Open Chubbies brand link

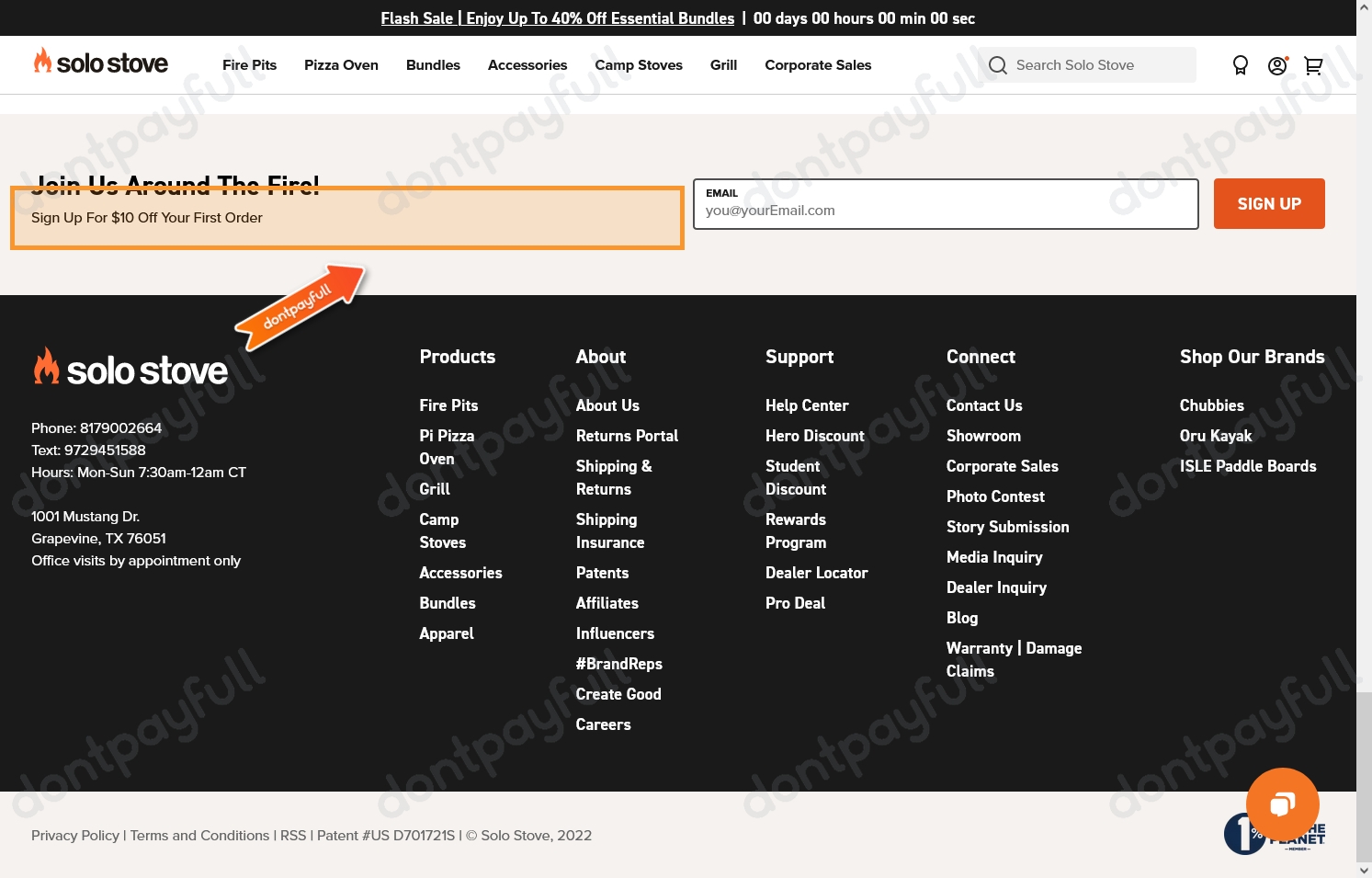pos(1212,405)
